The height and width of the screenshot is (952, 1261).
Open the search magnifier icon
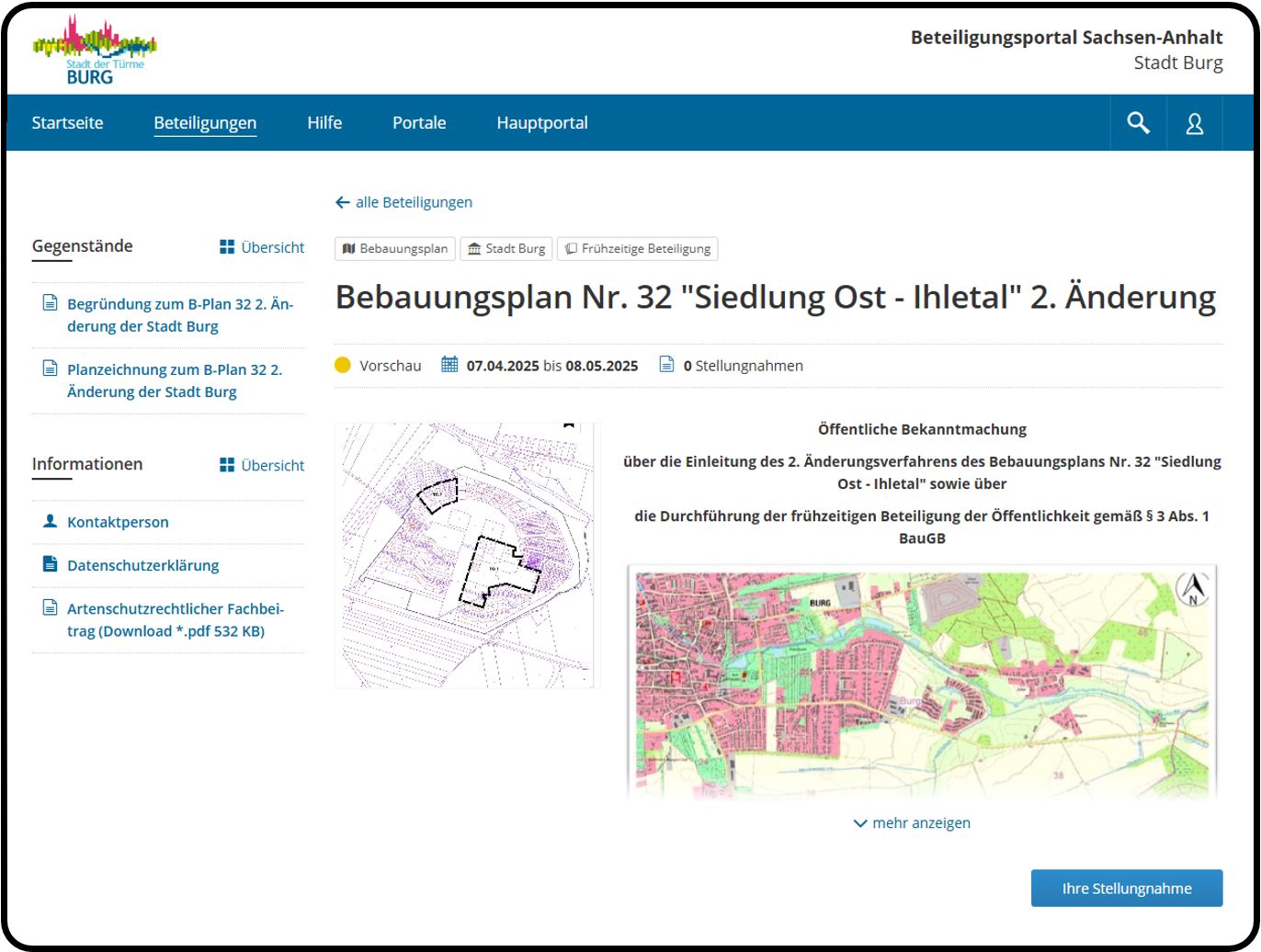click(1138, 123)
